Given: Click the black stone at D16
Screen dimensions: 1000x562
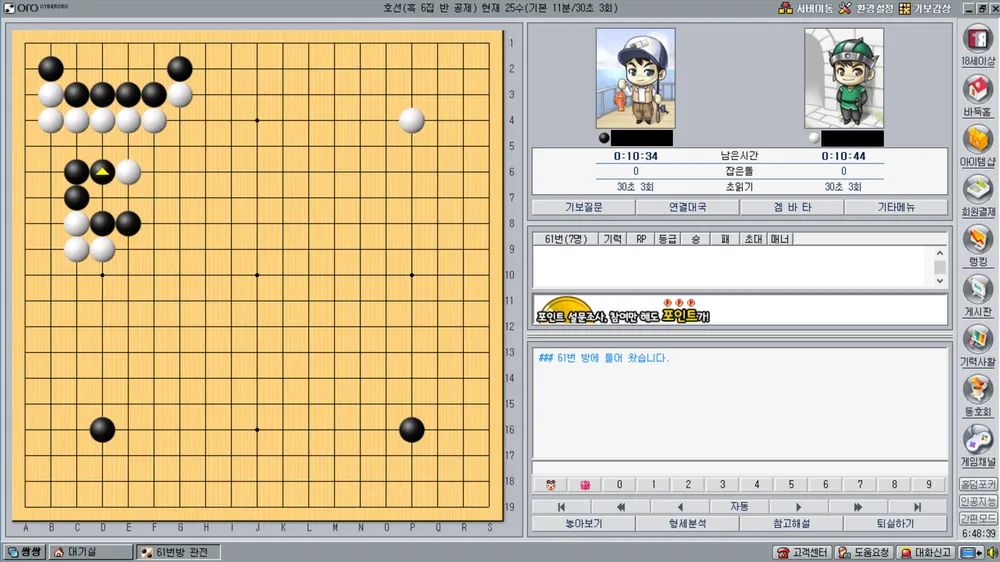Looking at the screenshot, I should 102,430.
